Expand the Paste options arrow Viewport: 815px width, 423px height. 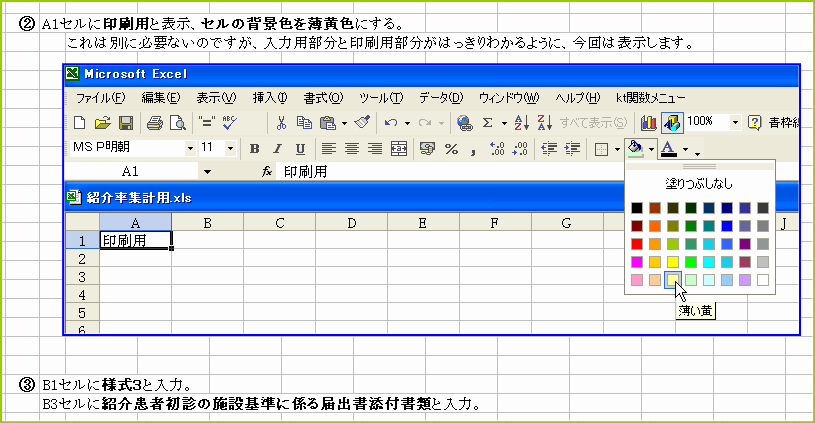click(x=344, y=124)
